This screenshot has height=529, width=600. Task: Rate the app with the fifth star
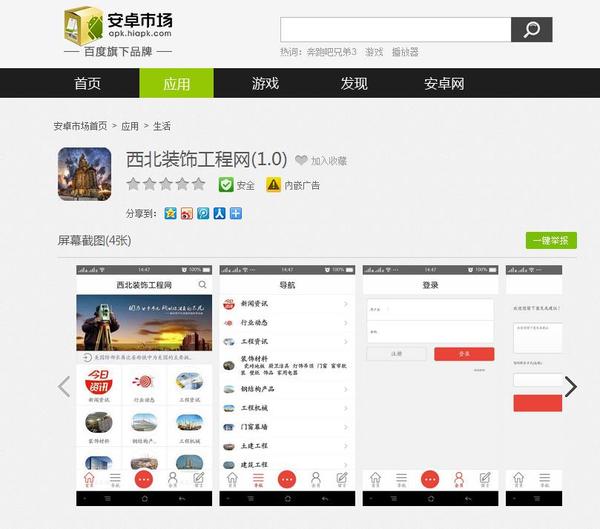198,185
